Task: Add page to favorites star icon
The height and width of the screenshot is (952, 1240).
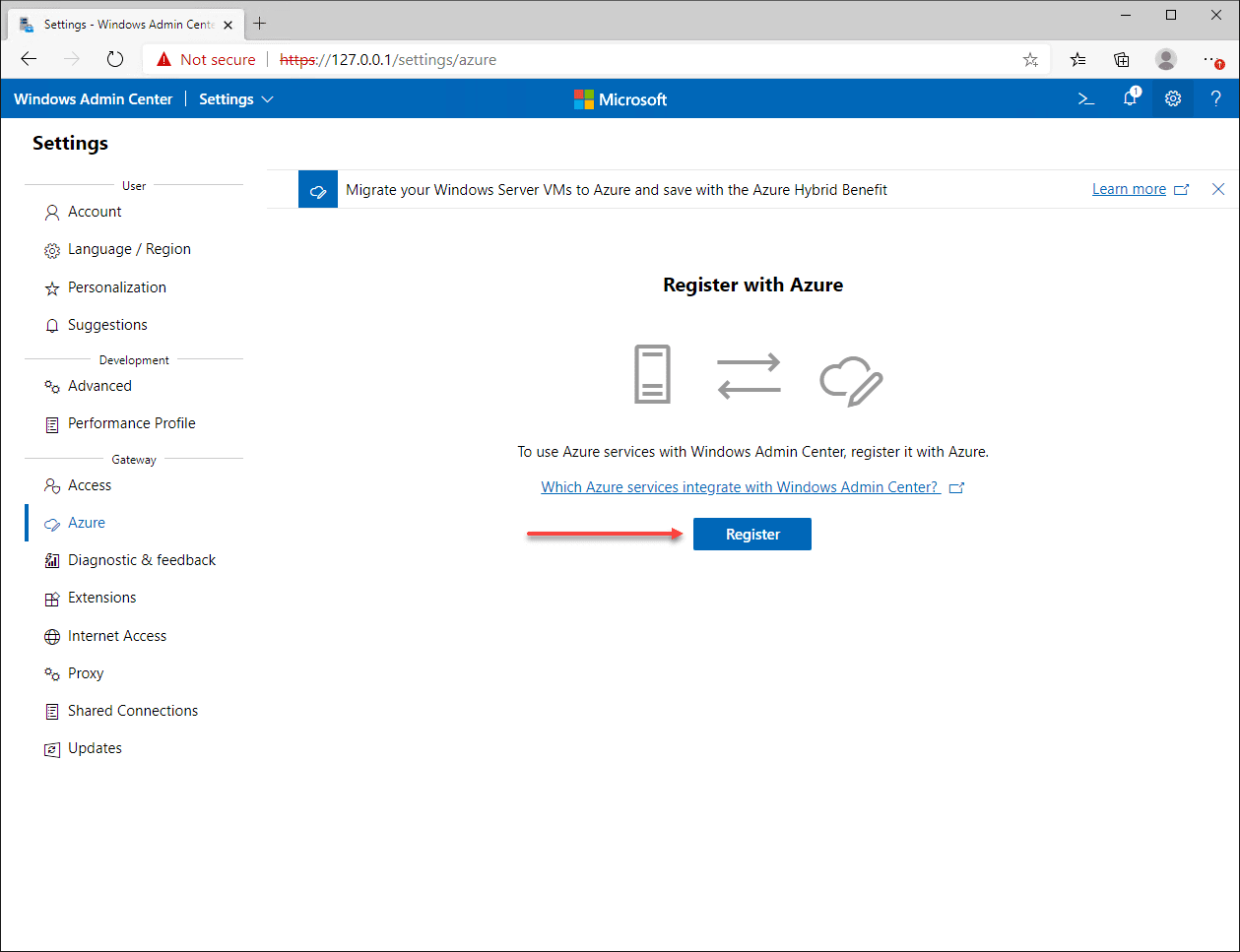Action: [x=1030, y=60]
